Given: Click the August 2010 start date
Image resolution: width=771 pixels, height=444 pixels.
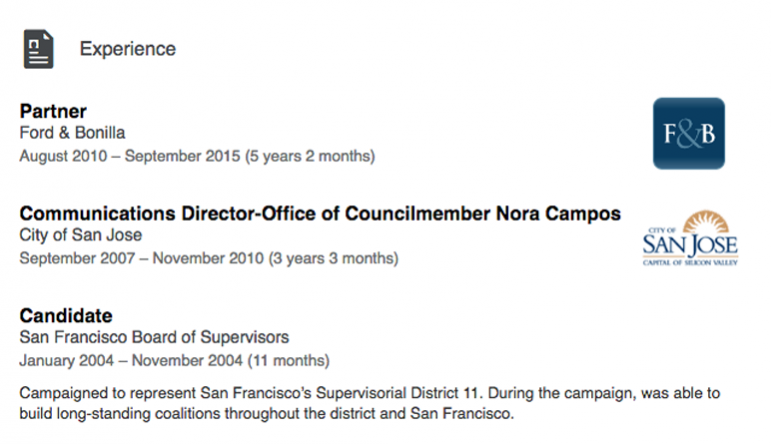Looking at the screenshot, I should tap(63, 156).
